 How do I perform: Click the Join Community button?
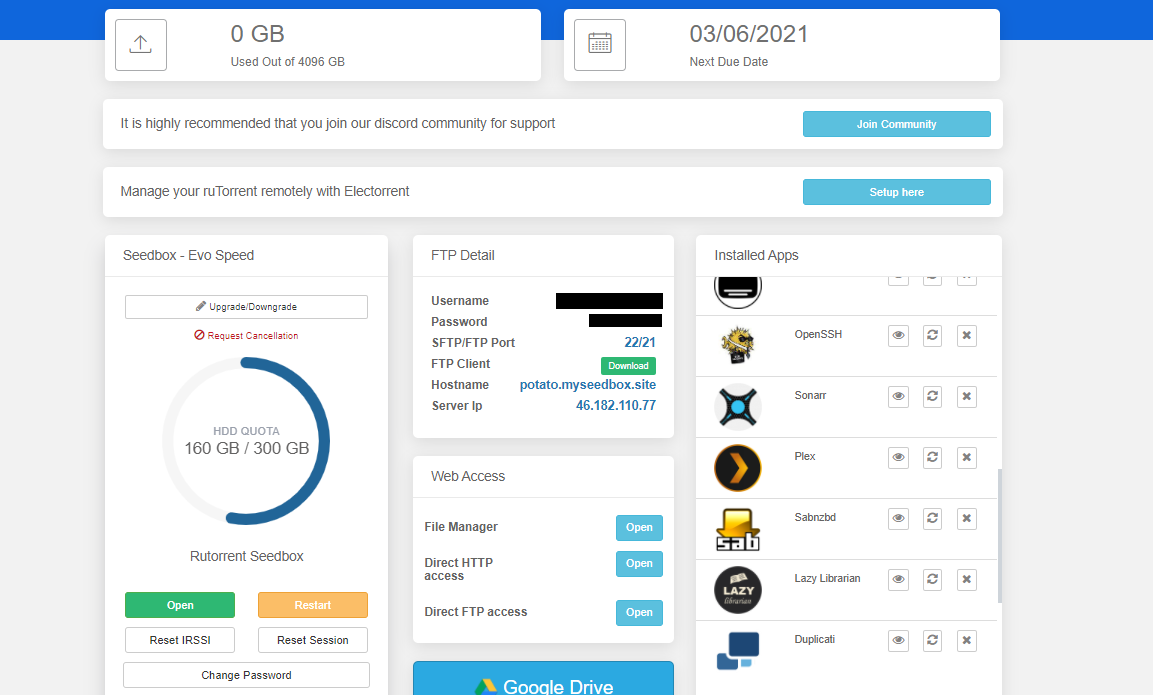(896, 123)
